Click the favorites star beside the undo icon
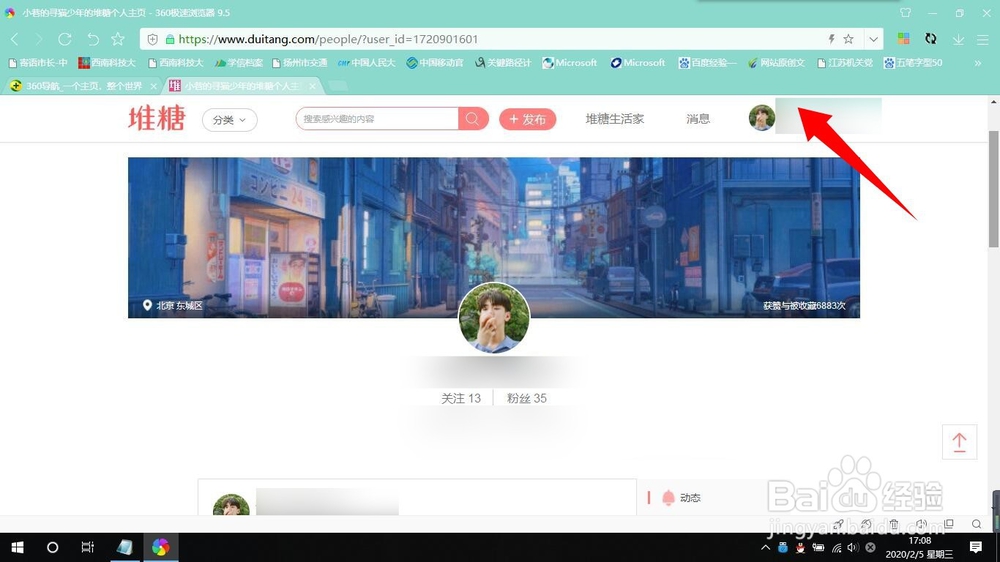The width and height of the screenshot is (1000, 562). (118, 39)
